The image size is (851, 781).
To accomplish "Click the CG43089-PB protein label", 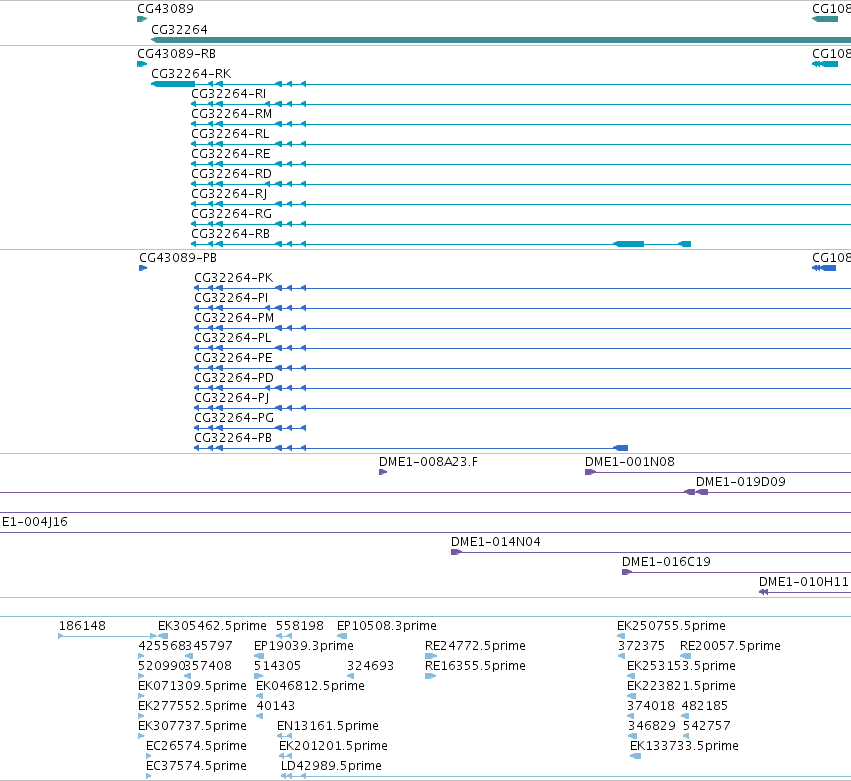I will point(178,258).
